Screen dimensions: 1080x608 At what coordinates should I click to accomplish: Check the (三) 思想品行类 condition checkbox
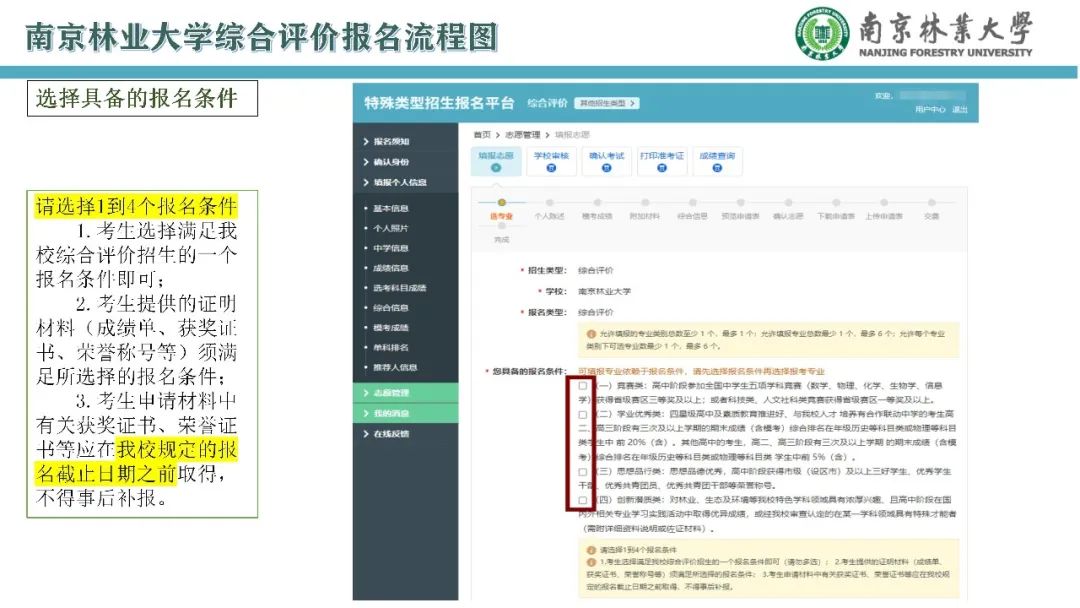[x=583, y=471]
